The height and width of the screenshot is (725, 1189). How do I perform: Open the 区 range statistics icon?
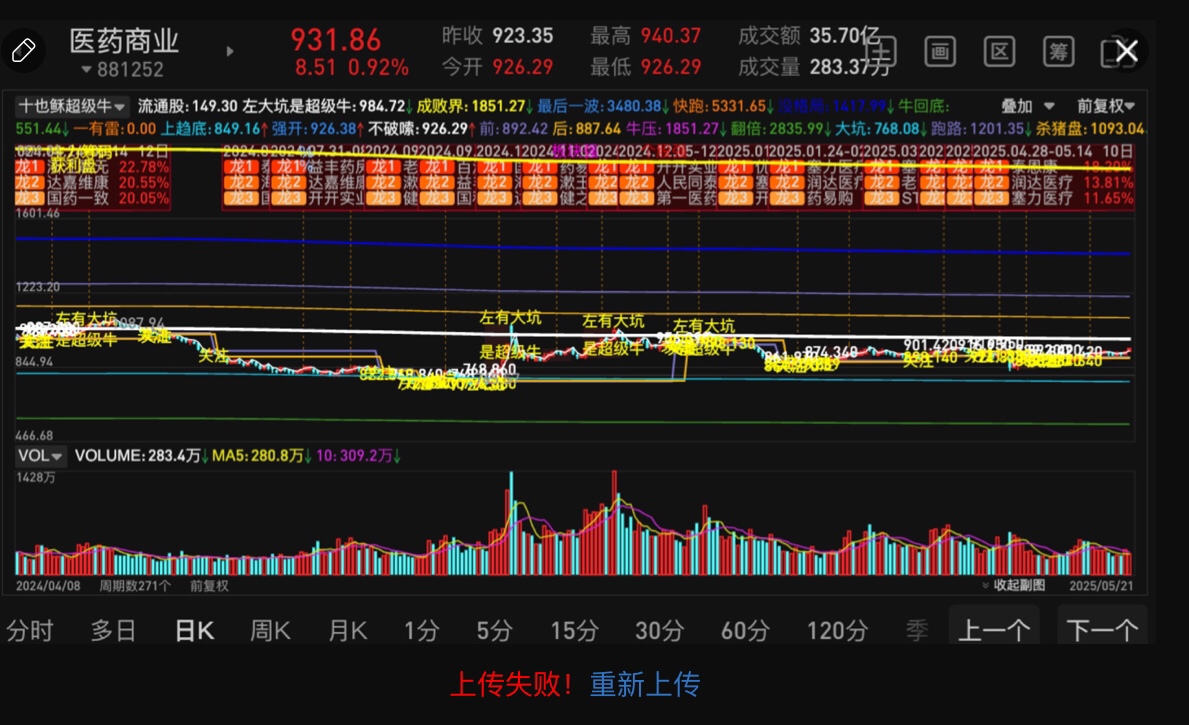pyautogui.click(x=999, y=52)
